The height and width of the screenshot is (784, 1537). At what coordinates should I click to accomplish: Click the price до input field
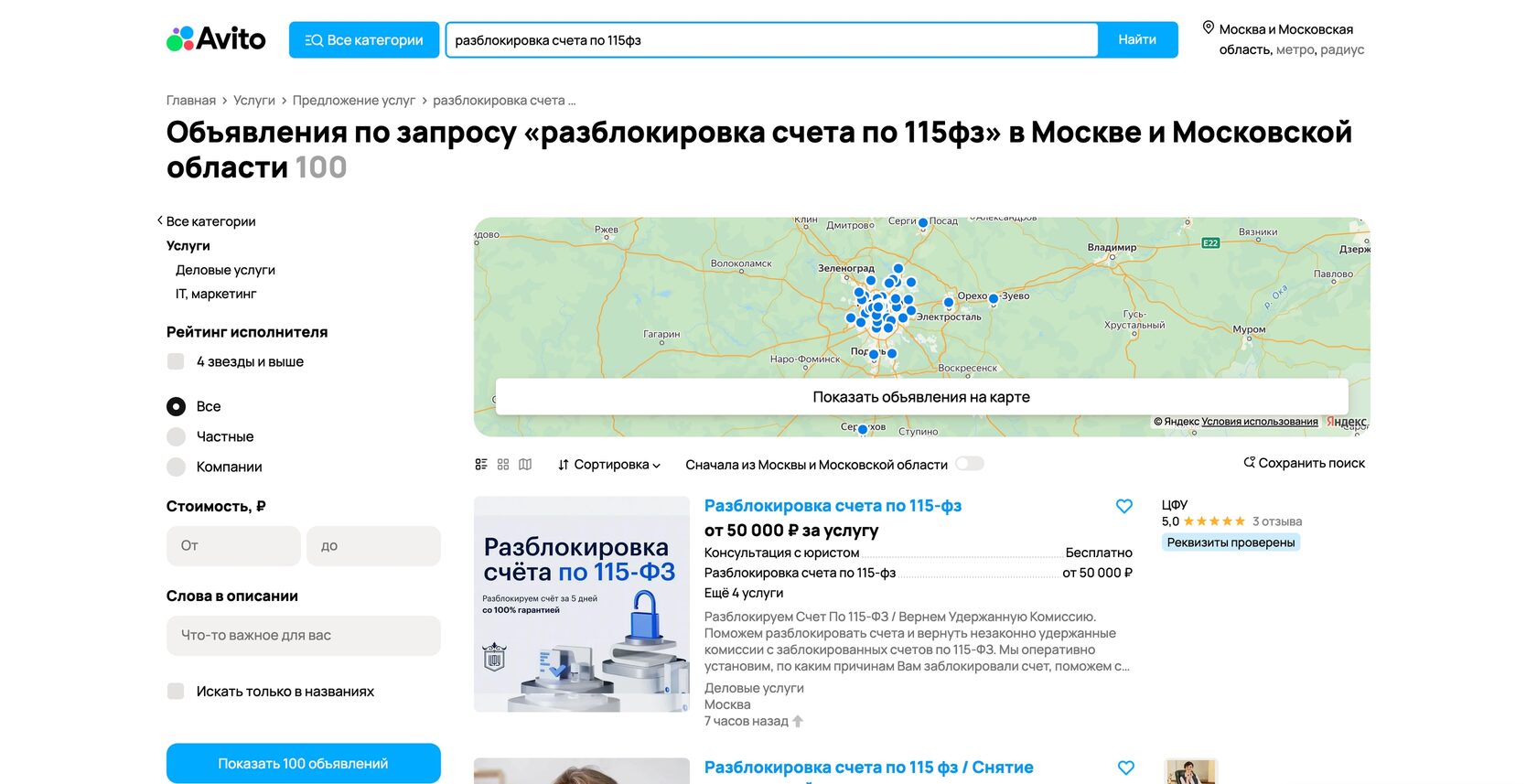(x=373, y=546)
